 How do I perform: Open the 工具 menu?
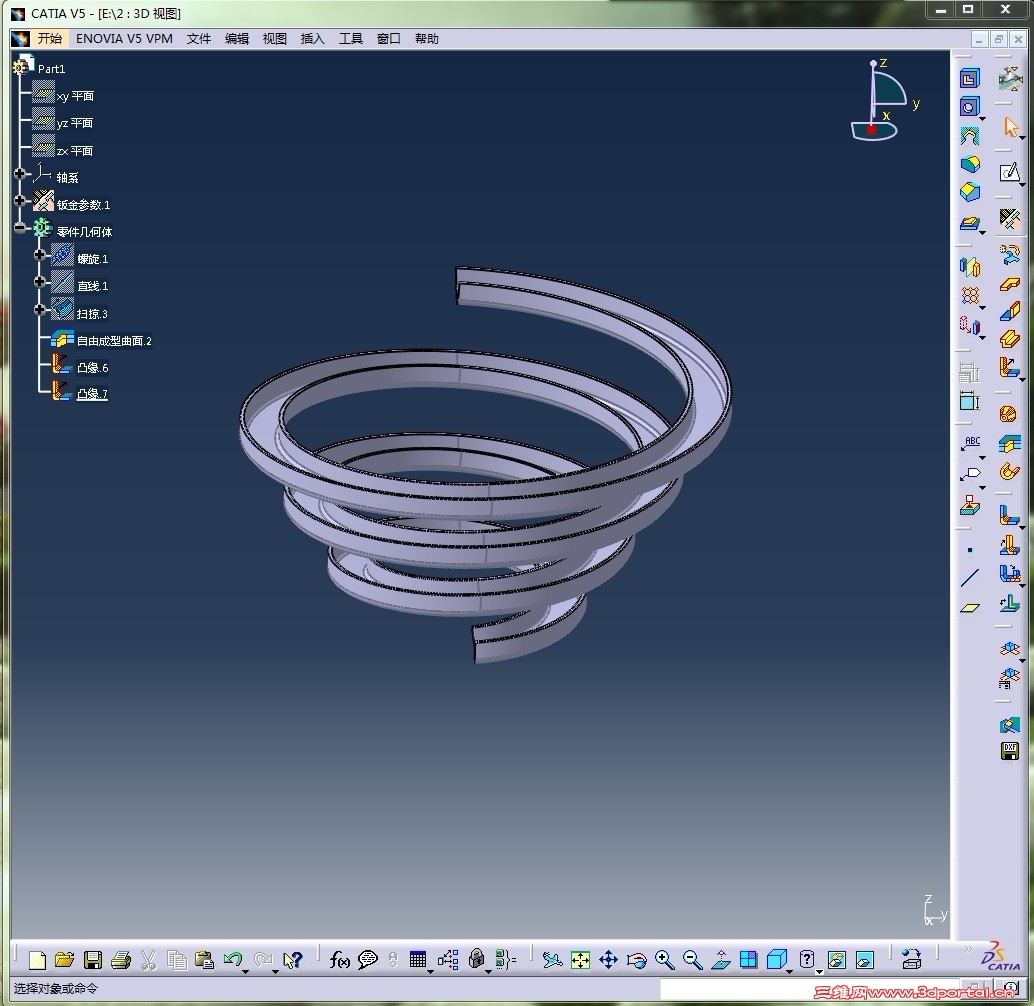[351, 38]
